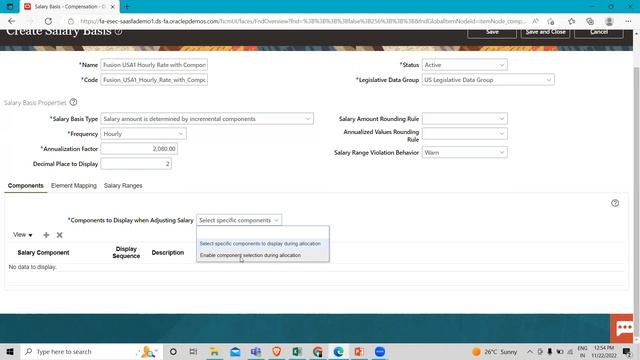Click the browser address bar URL
The height and width of the screenshot is (360, 640).
(x=302, y=21)
